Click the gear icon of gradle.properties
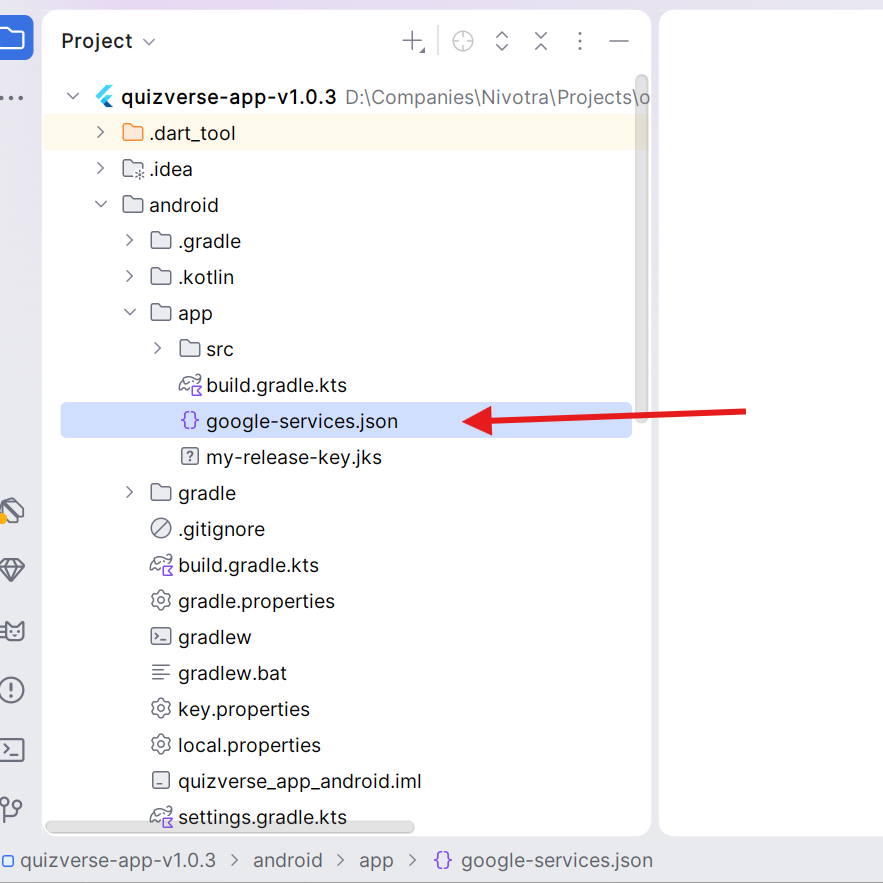Image resolution: width=883 pixels, height=883 pixels. coord(161,600)
